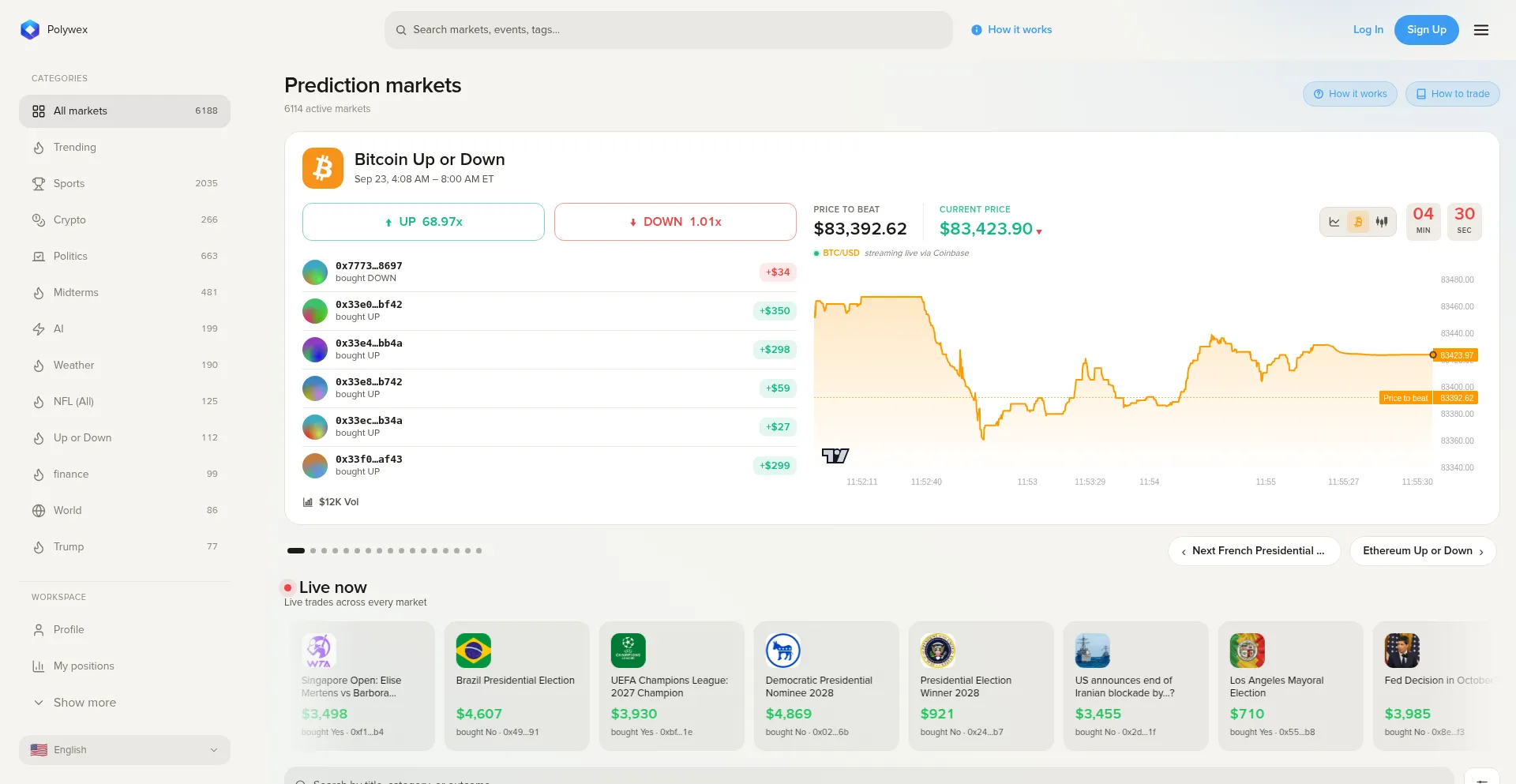Image resolution: width=1516 pixels, height=784 pixels.
Task: Click the Democratic donkey logo icon
Action: pos(783,651)
